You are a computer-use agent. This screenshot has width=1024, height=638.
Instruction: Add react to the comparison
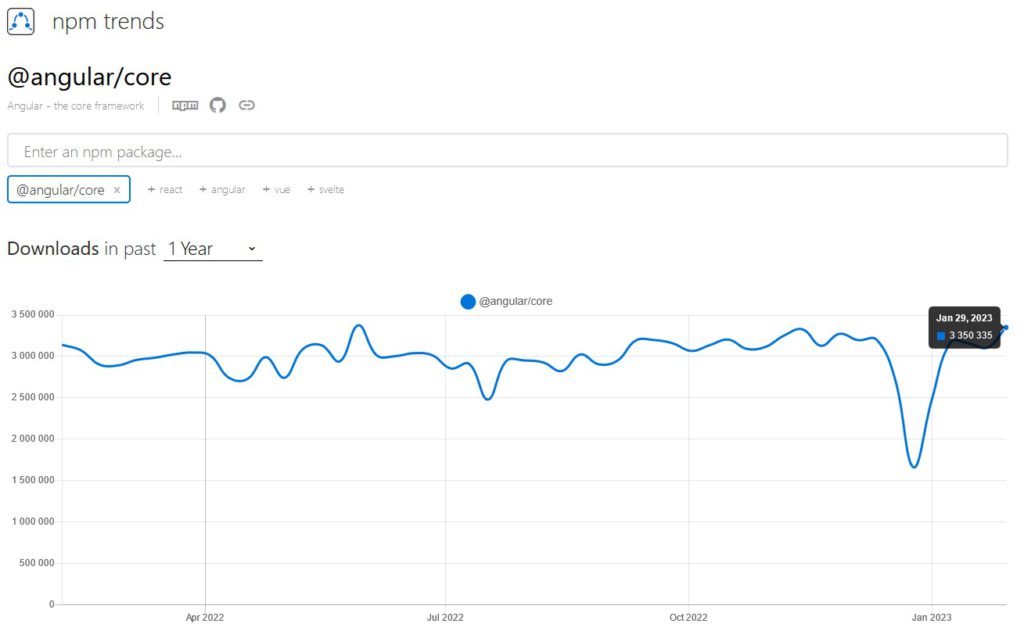click(x=165, y=189)
